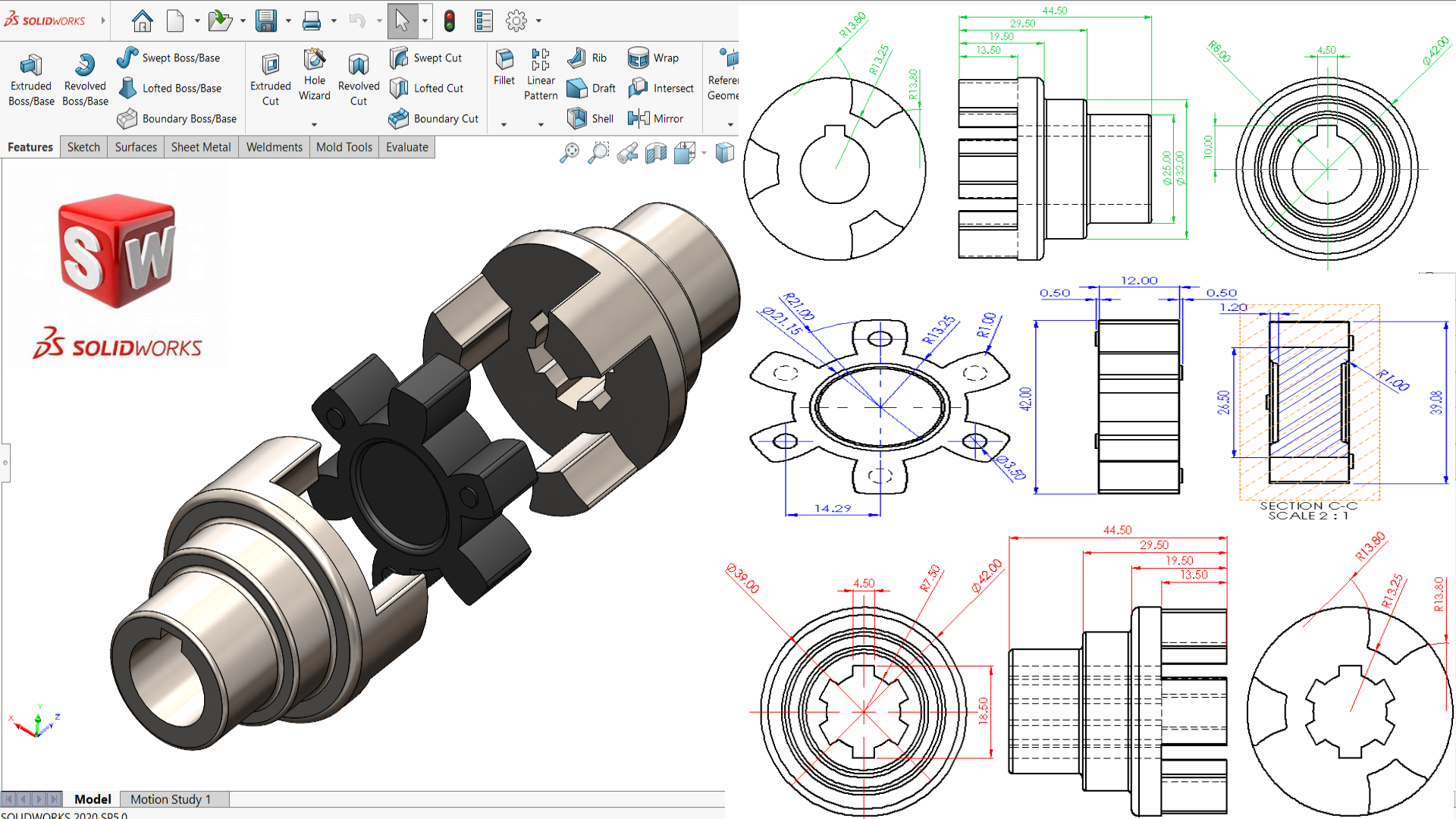Open the Evaluate tab

406,147
